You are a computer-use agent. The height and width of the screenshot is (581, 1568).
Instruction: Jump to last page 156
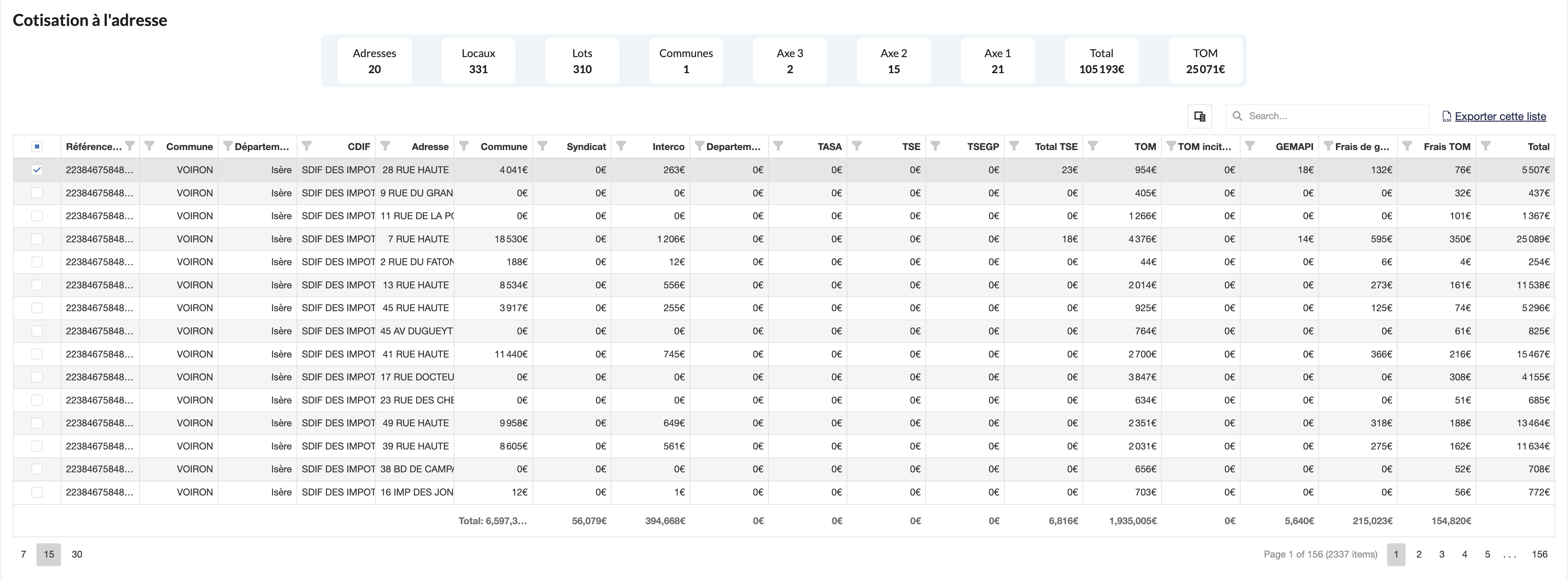coord(1539,554)
